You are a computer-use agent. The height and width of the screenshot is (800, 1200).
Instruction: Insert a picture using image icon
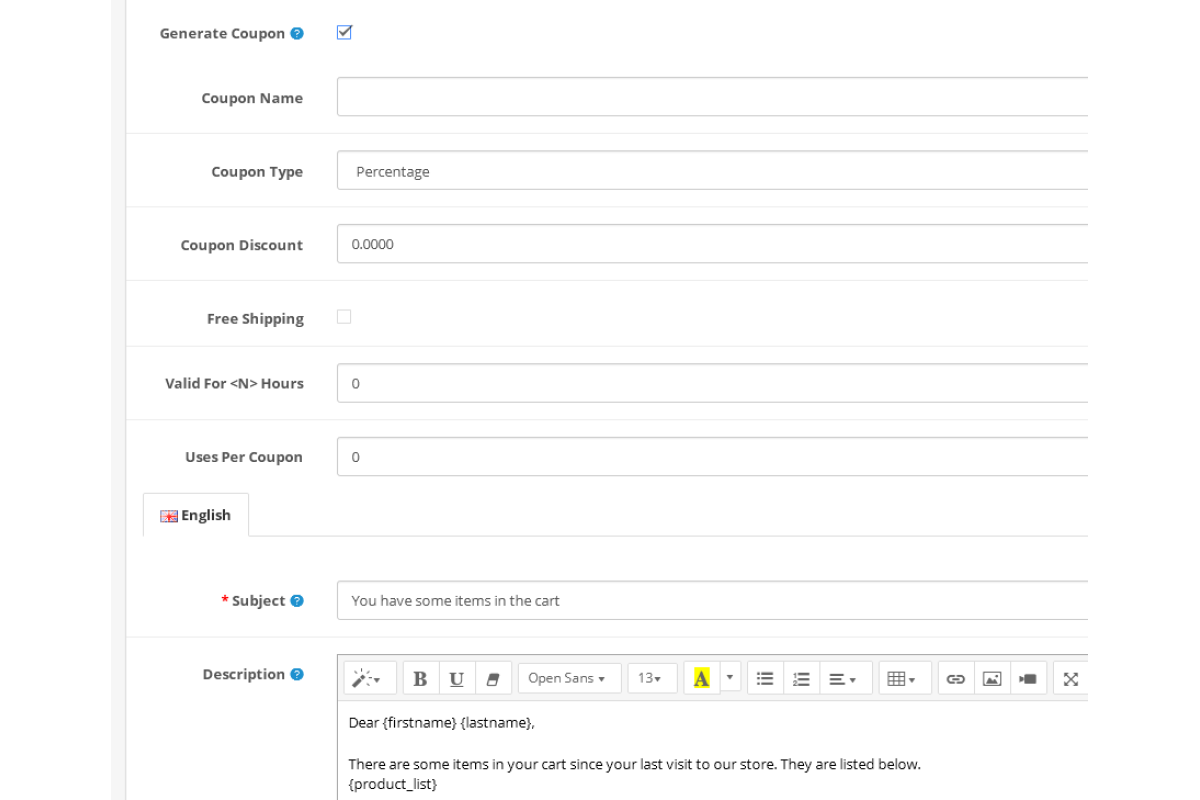tap(991, 678)
